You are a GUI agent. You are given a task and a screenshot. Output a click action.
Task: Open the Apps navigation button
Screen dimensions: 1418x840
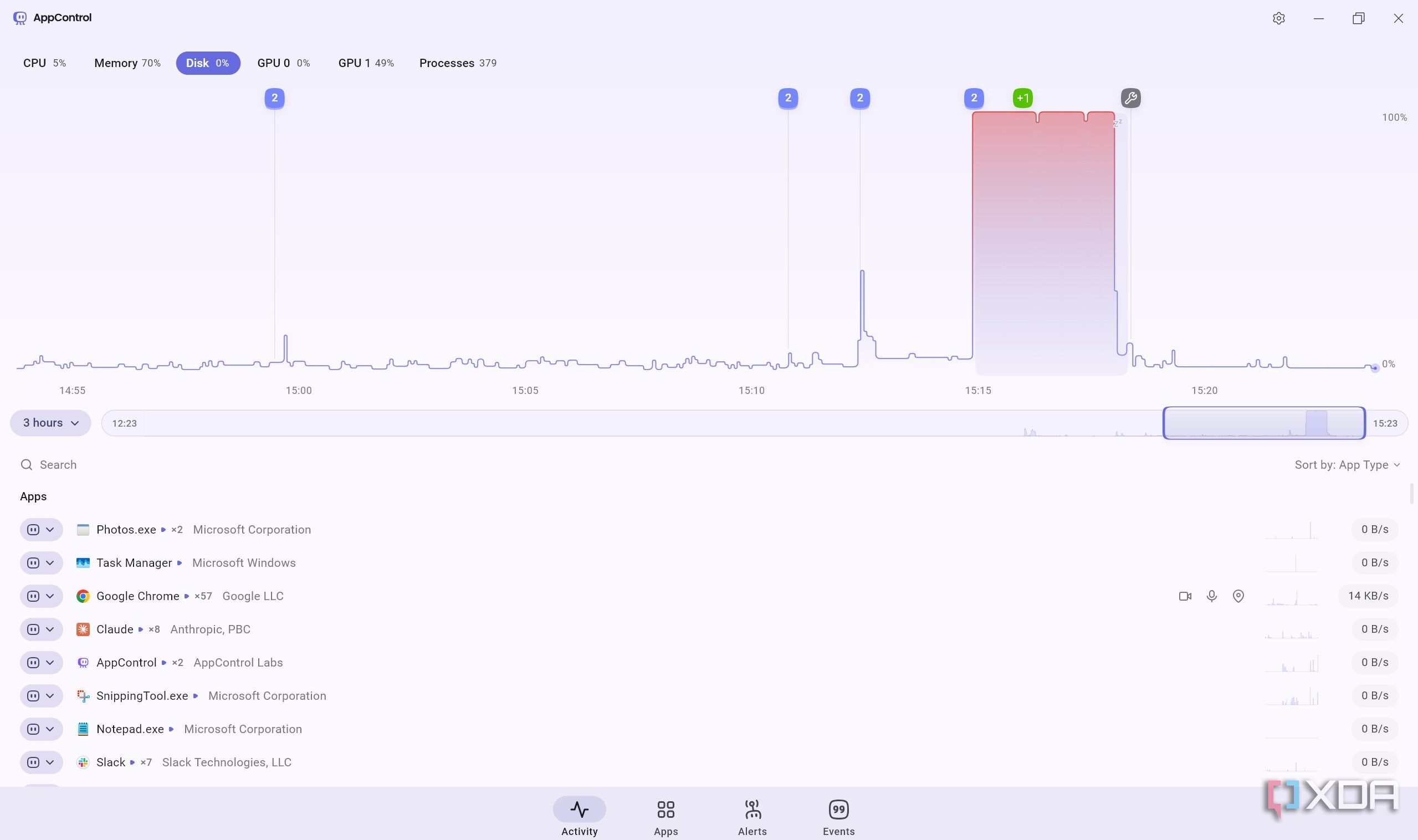click(666, 817)
